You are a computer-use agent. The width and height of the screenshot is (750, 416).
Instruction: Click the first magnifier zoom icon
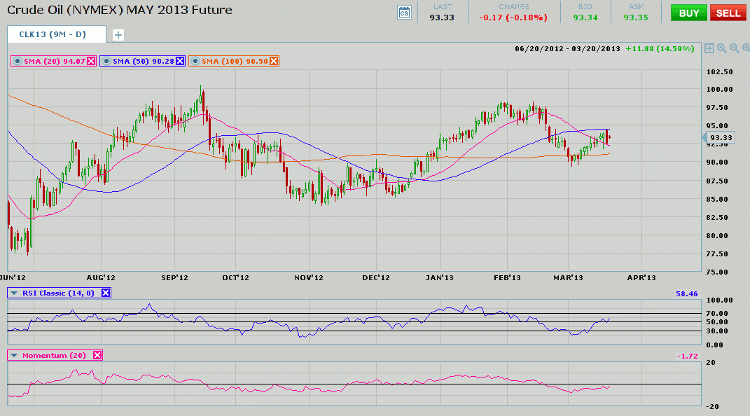722,47
